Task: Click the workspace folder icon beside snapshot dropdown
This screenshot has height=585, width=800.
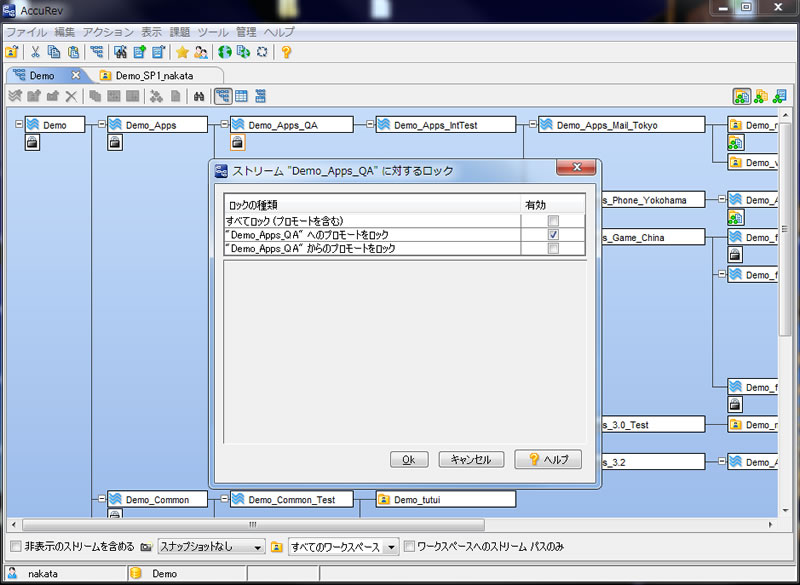Action: (x=277, y=547)
